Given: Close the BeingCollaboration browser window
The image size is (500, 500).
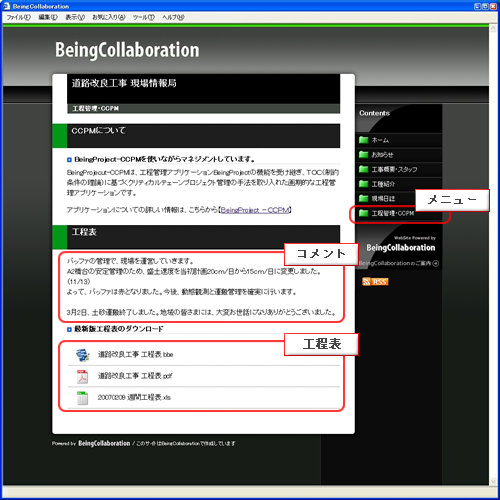Looking at the screenshot, I should (493, 6).
